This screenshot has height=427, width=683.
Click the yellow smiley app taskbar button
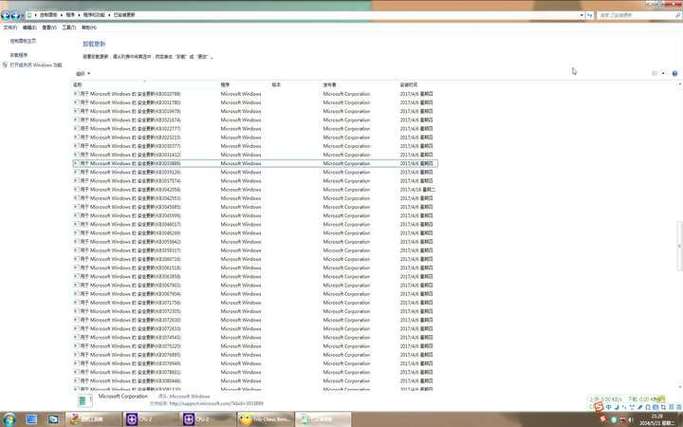pos(265,420)
